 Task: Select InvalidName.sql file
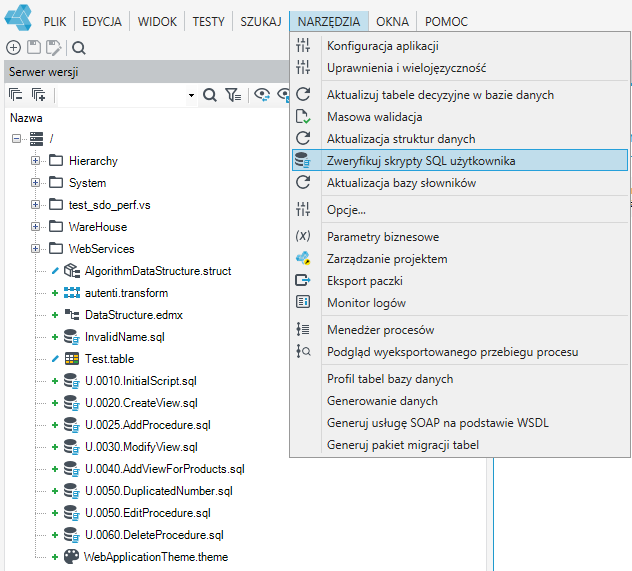[x=125, y=337]
